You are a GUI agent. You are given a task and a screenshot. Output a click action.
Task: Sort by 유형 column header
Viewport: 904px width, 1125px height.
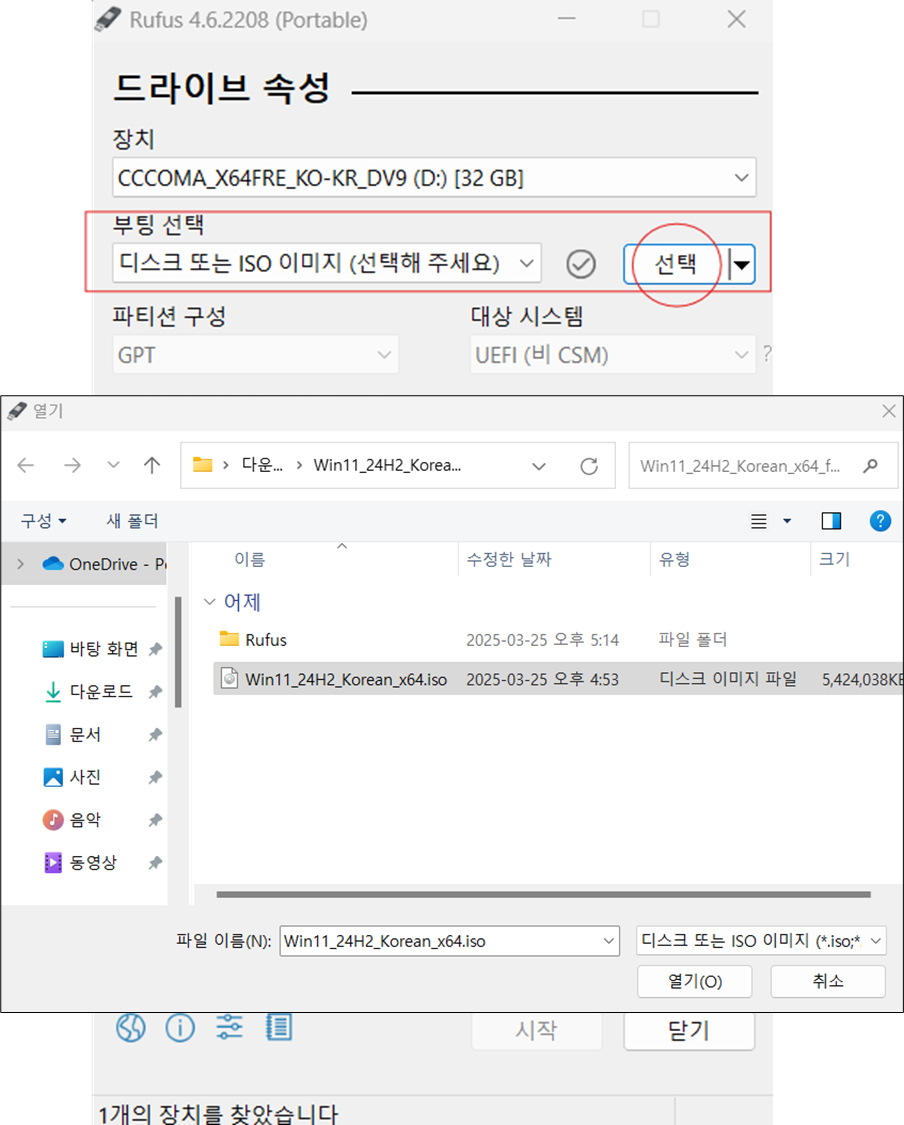[x=674, y=559]
